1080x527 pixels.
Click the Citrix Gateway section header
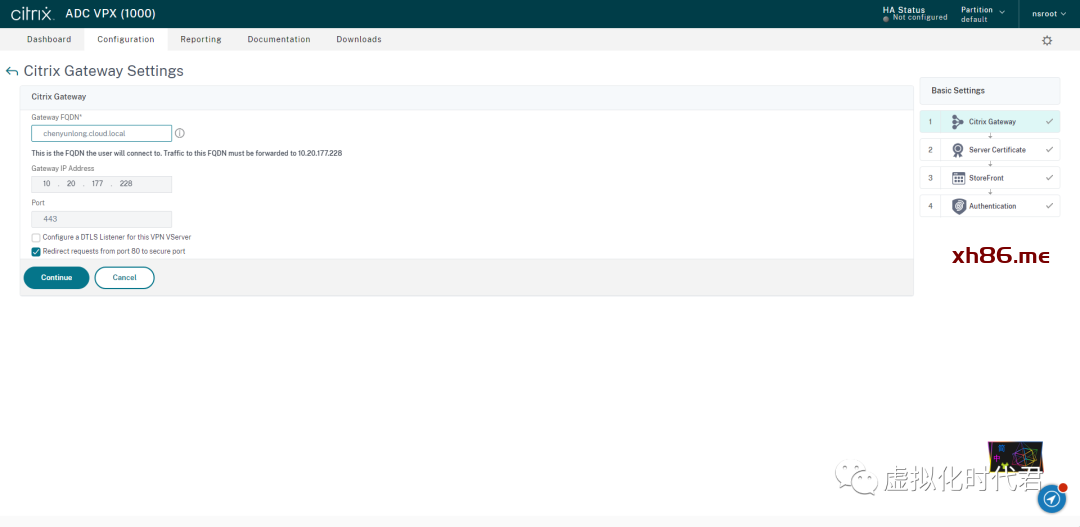click(466, 97)
